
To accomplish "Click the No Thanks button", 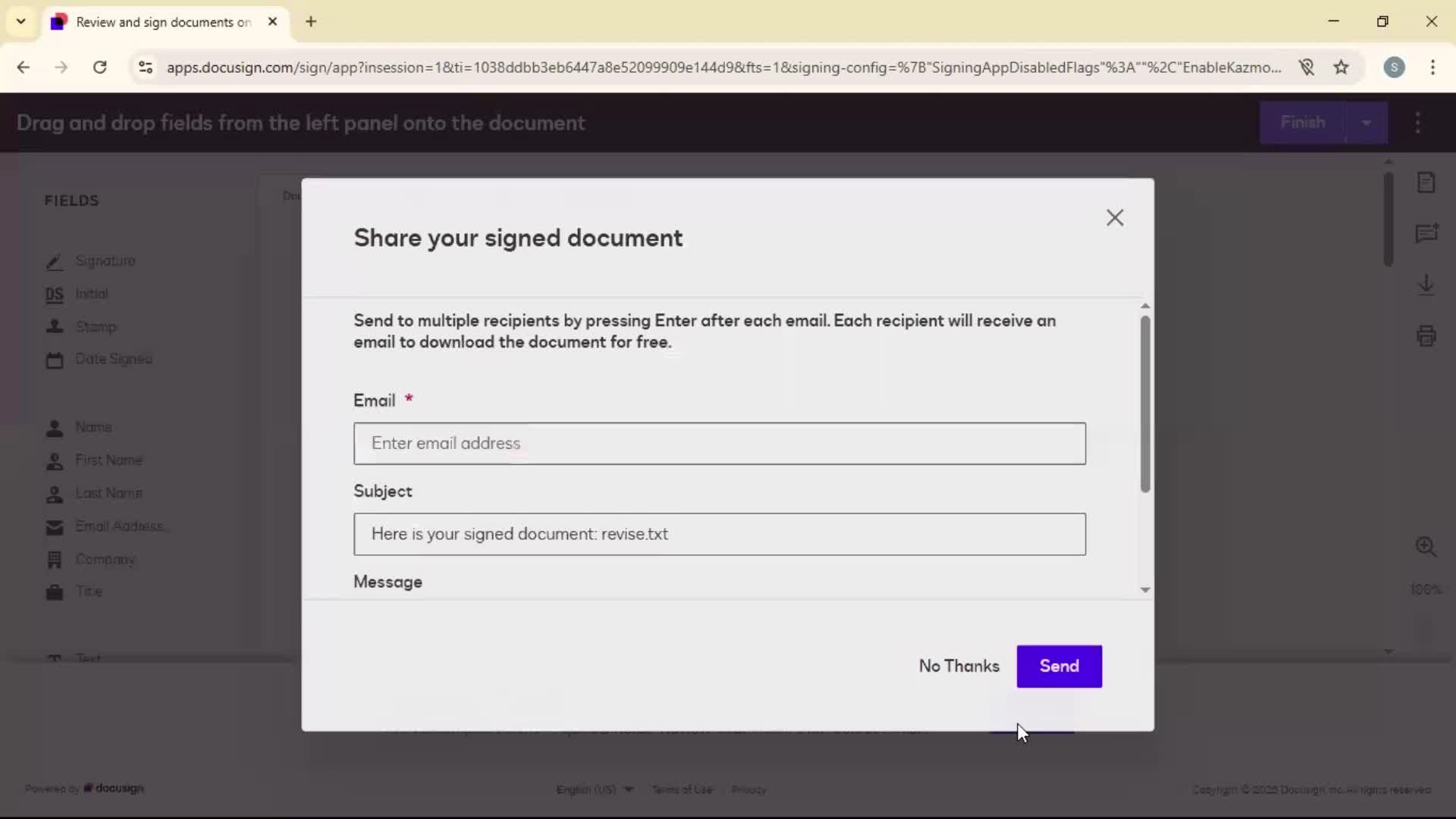I will [x=959, y=666].
